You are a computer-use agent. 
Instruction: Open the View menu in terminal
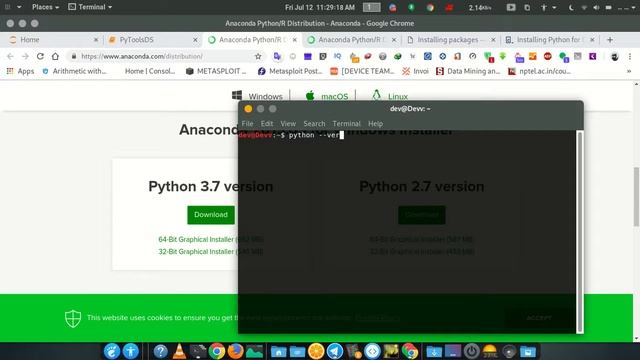click(288, 123)
